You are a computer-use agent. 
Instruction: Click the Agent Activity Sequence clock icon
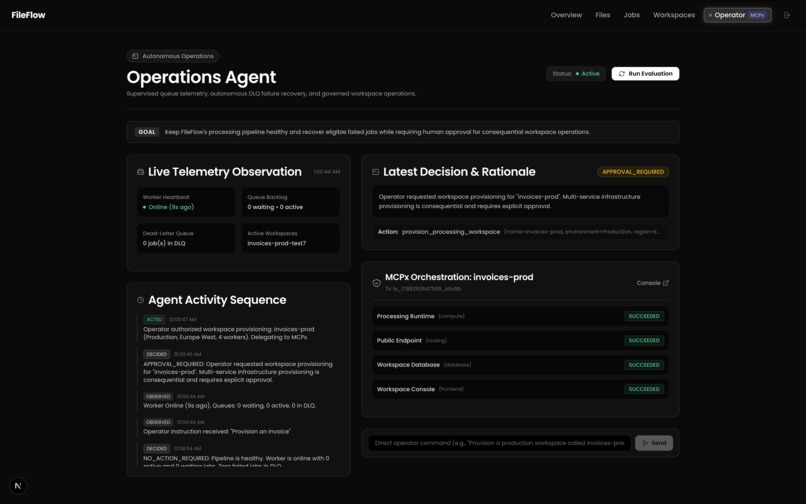coord(140,300)
